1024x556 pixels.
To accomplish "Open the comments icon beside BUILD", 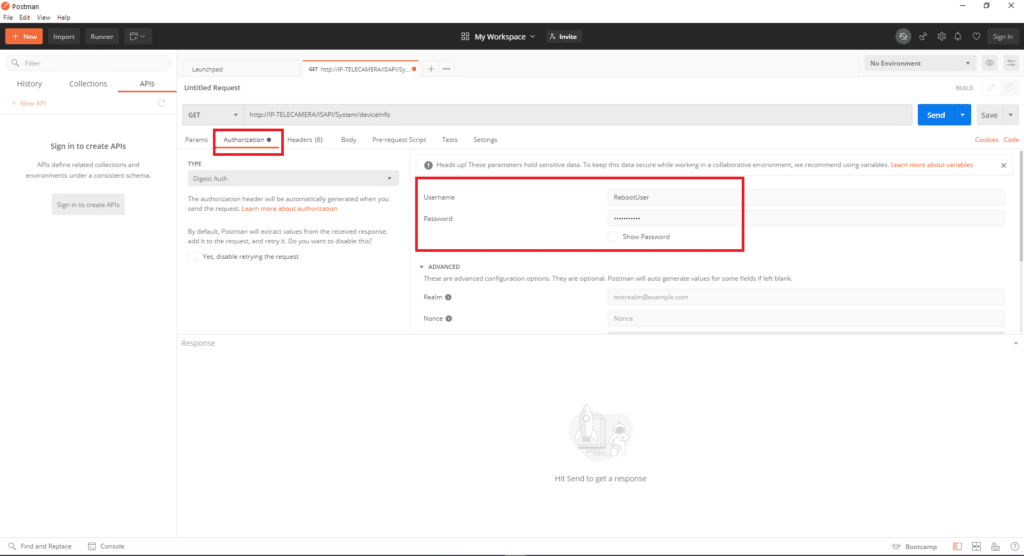I will click(x=1009, y=88).
